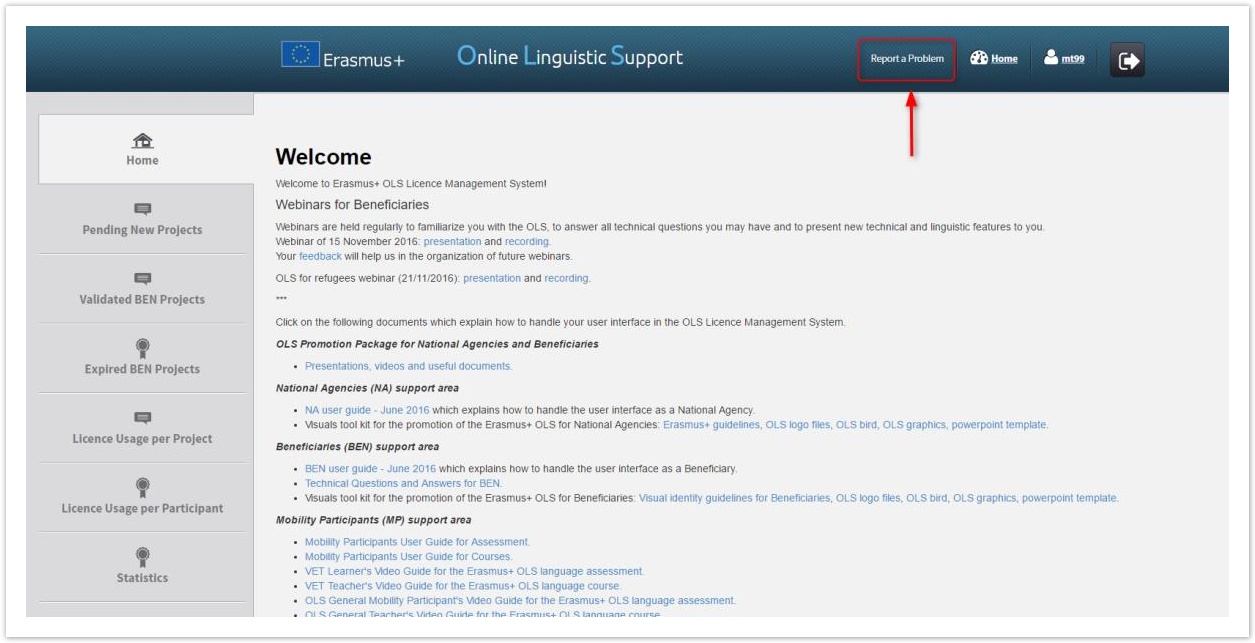
Task: Open the Erasmus+ guidelines link
Action: point(710,425)
